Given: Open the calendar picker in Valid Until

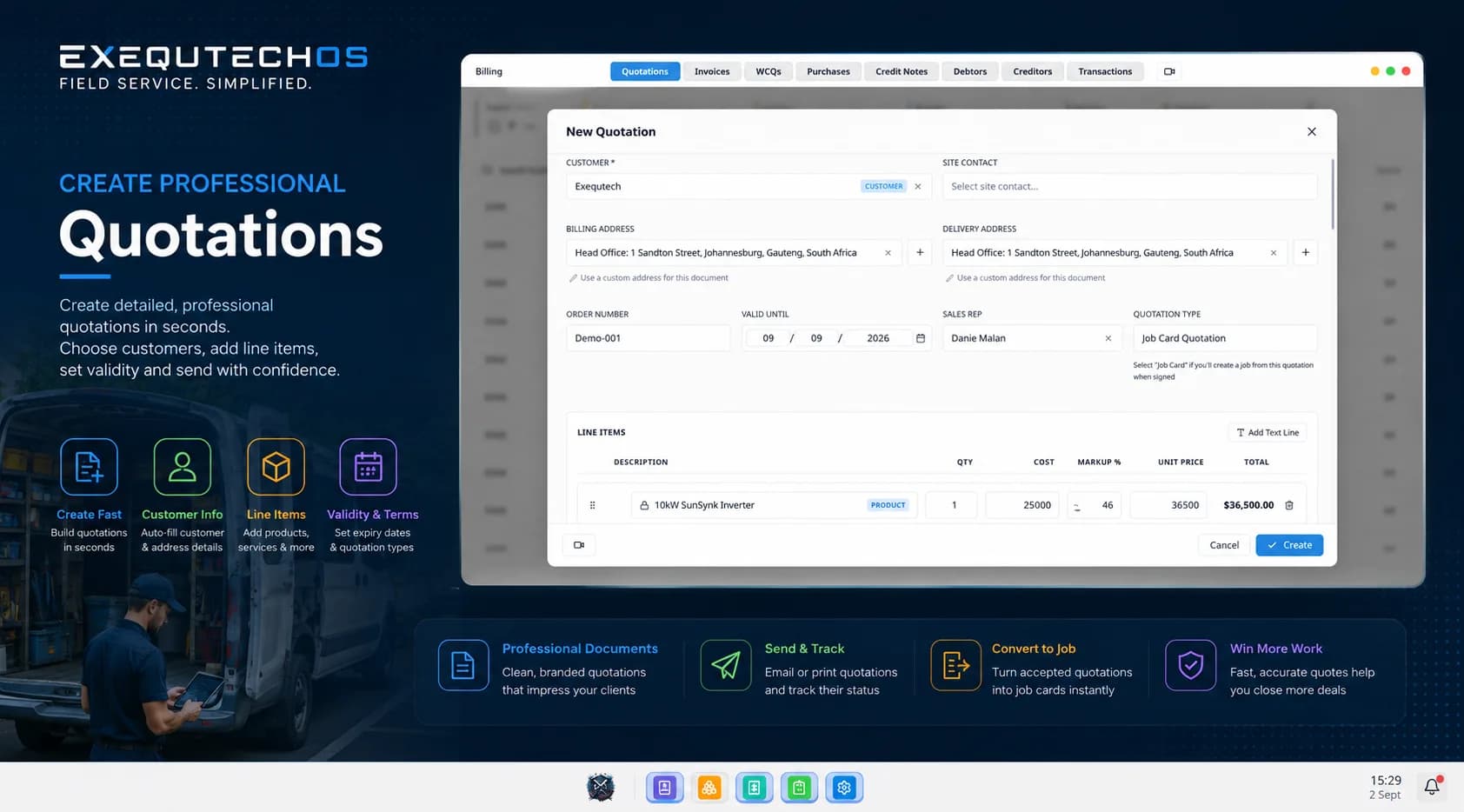Looking at the screenshot, I should [921, 338].
